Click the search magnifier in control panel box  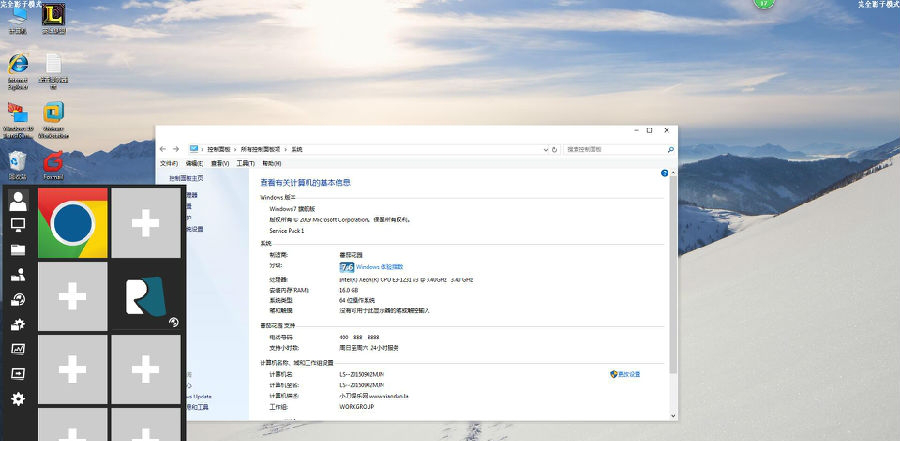[x=670, y=149]
